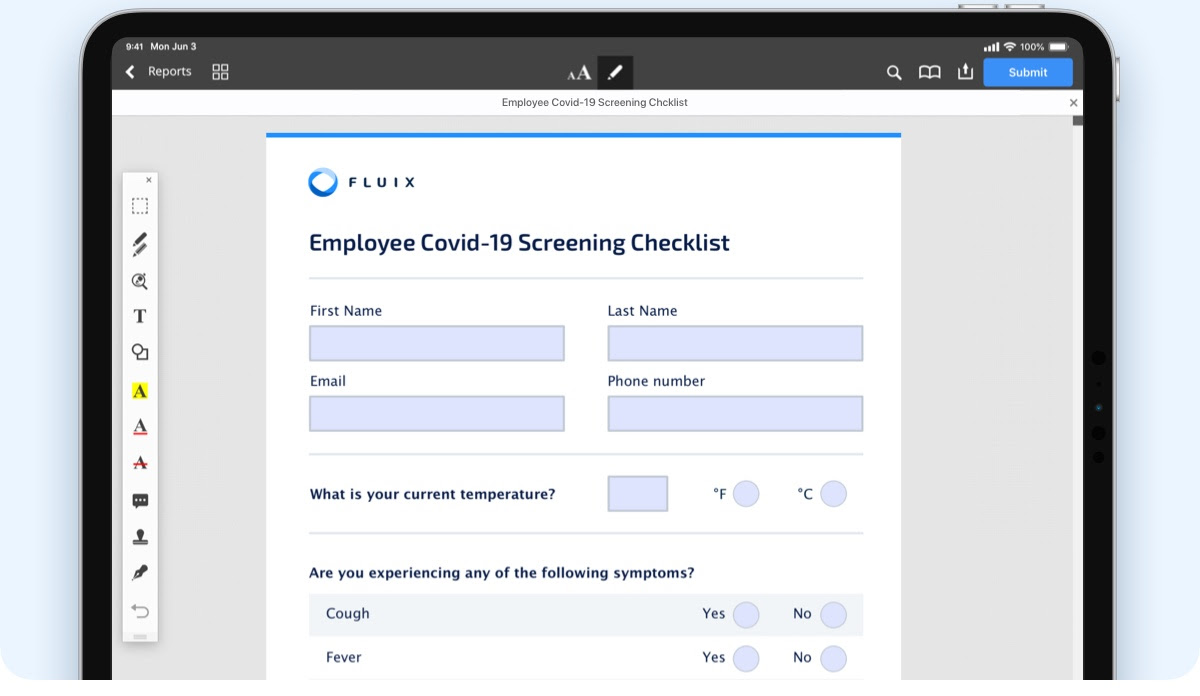1200x696 pixels.
Task: Select the pen drawing tool
Action: [140, 244]
